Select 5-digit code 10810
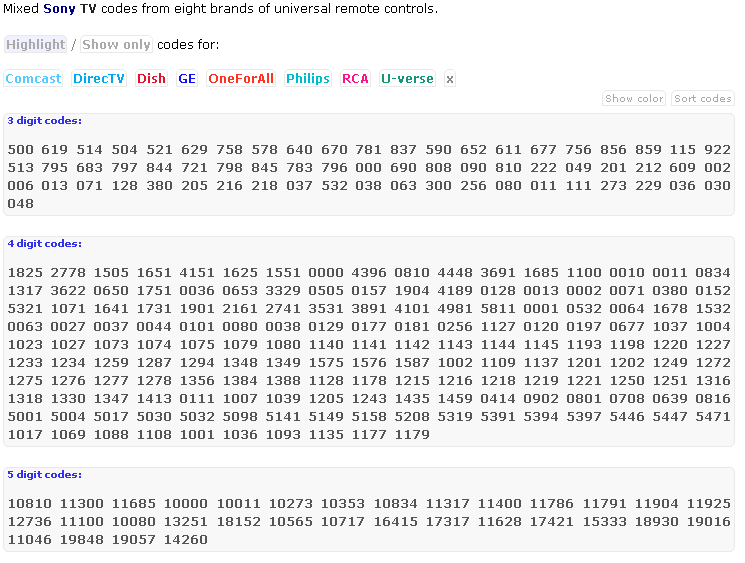Viewport: 745px width, 563px height. [29, 504]
